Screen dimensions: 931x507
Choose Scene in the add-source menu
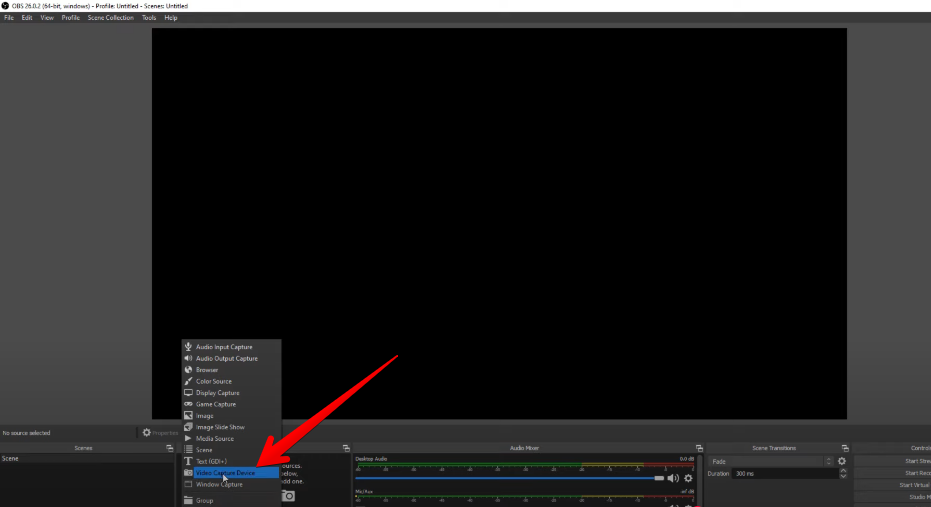tap(231, 450)
